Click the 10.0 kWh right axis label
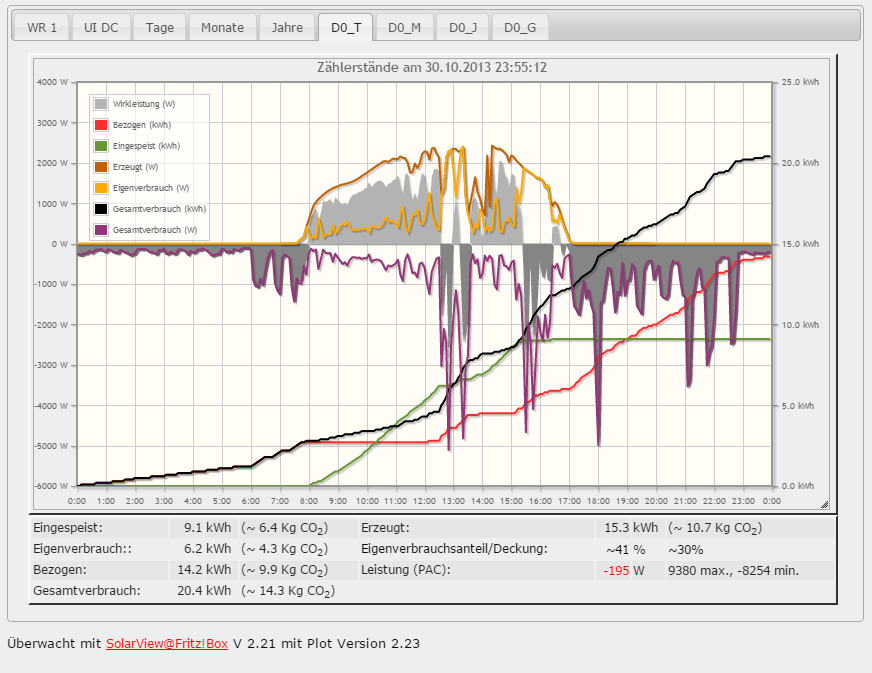The width and height of the screenshot is (872, 673). (800, 325)
